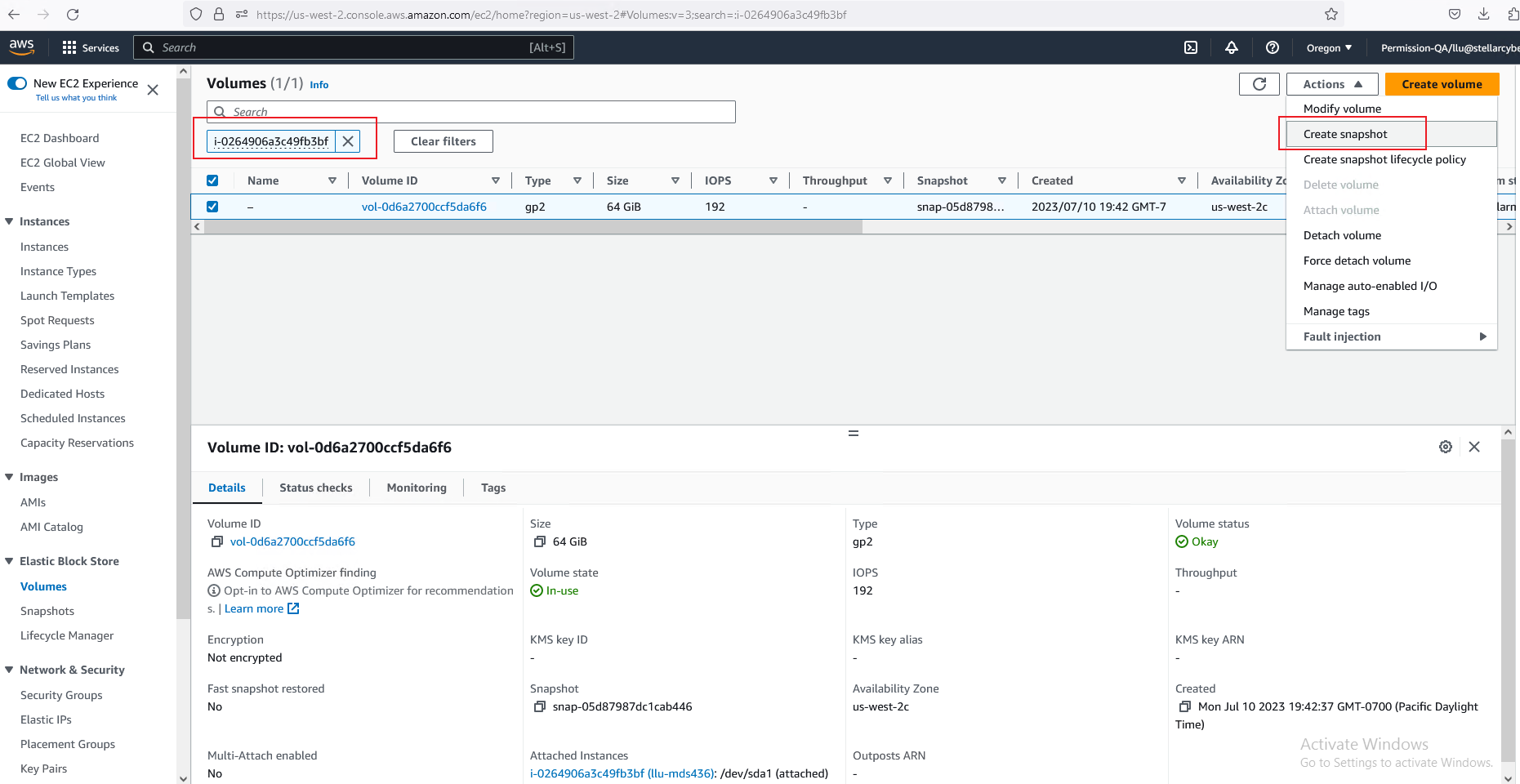The image size is (1520, 784).
Task: Copy the Volume ID in details
Action: click(x=217, y=541)
